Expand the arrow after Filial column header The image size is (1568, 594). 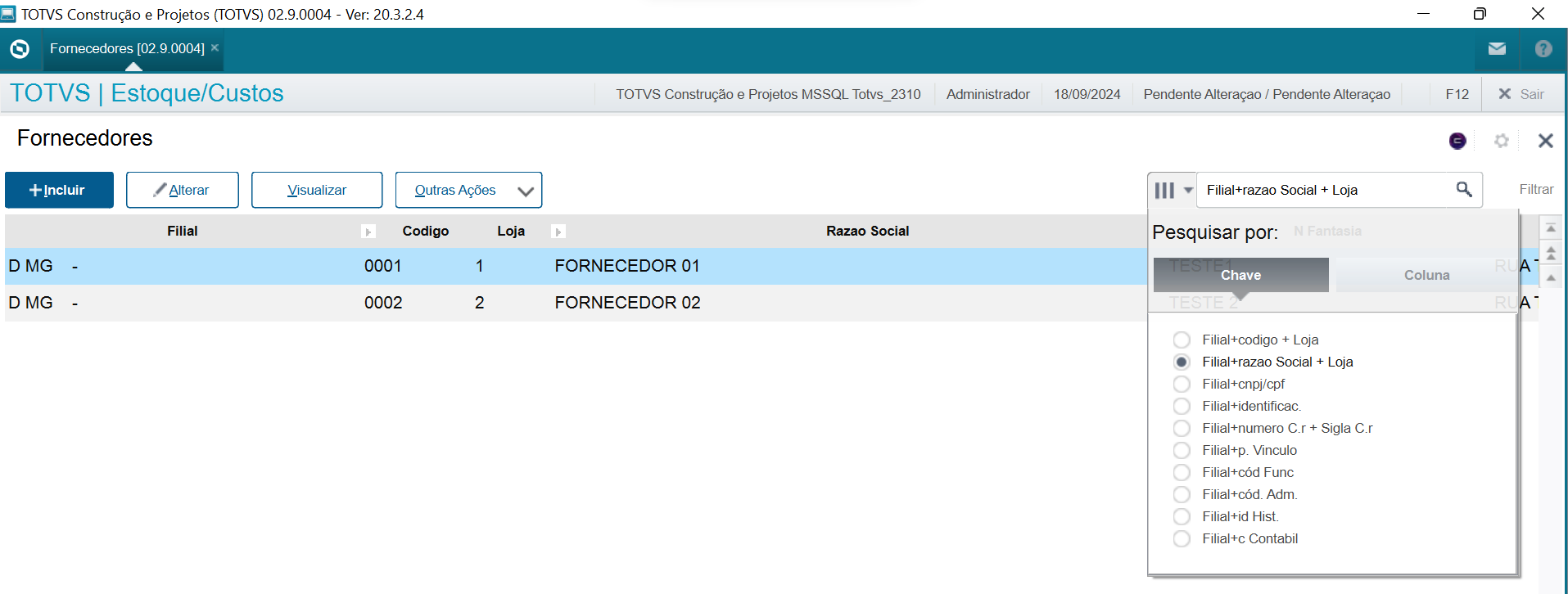[x=368, y=232]
